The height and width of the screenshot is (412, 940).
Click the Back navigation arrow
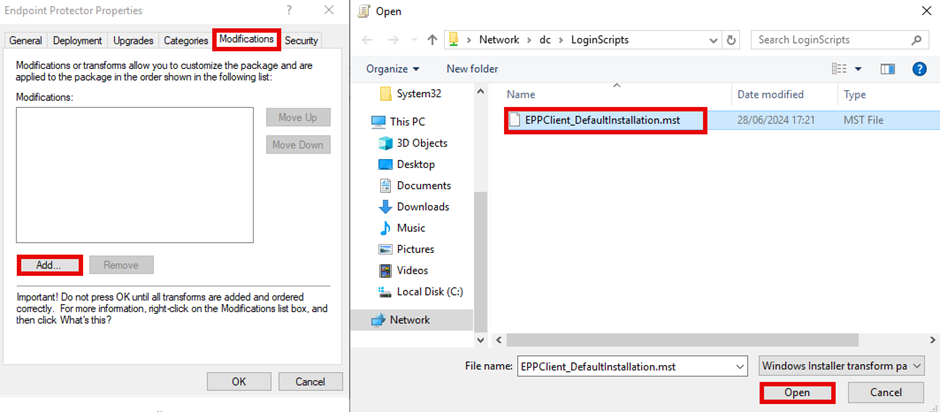click(x=367, y=40)
